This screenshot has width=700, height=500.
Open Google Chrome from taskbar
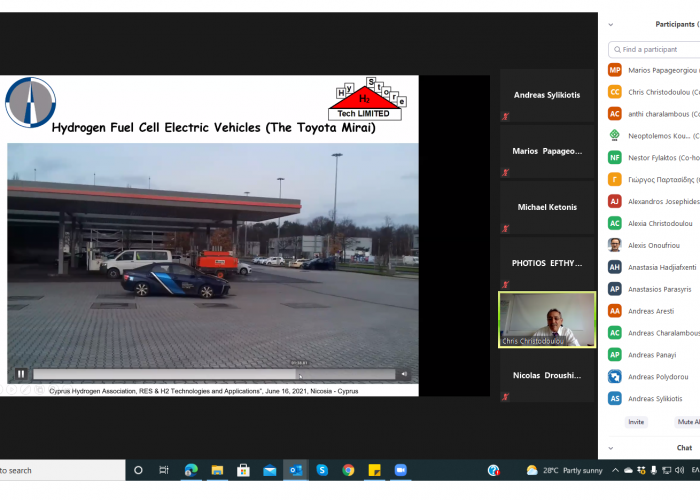348,470
